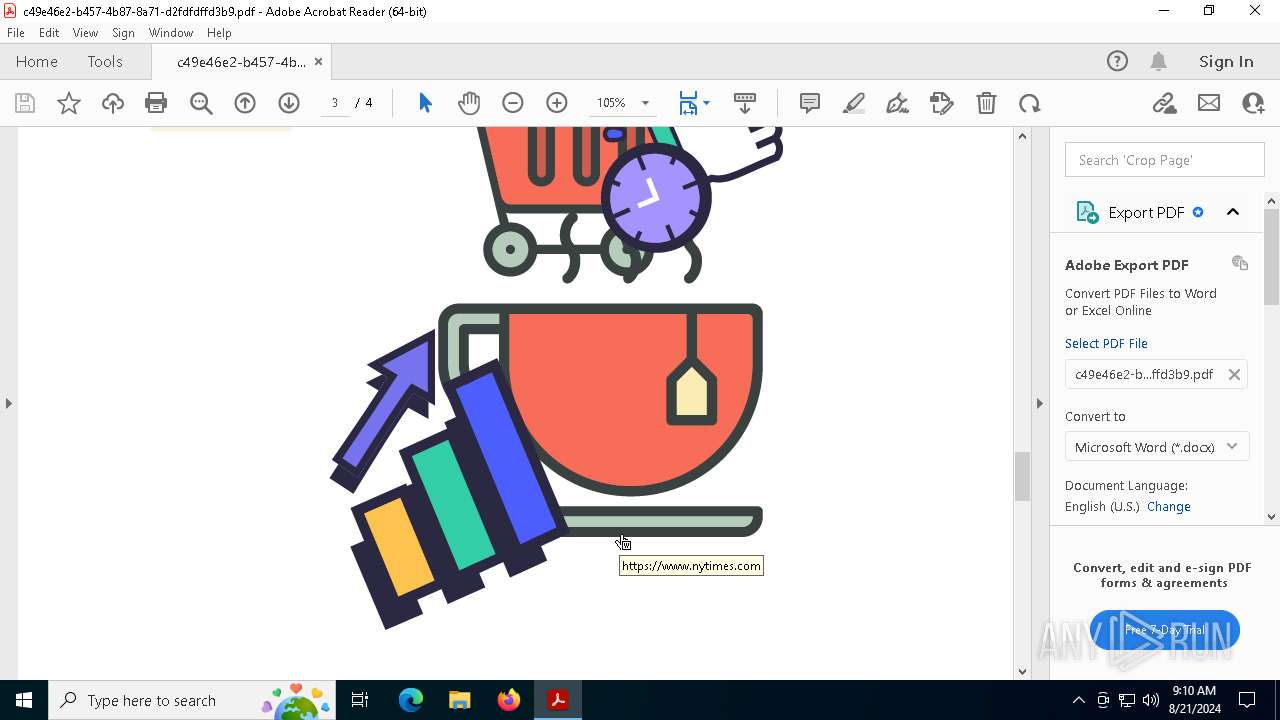This screenshot has width=1280, height=720.
Task: Bookmark file with the star icon
Action: pyautogui.click(x=69, y=103)
